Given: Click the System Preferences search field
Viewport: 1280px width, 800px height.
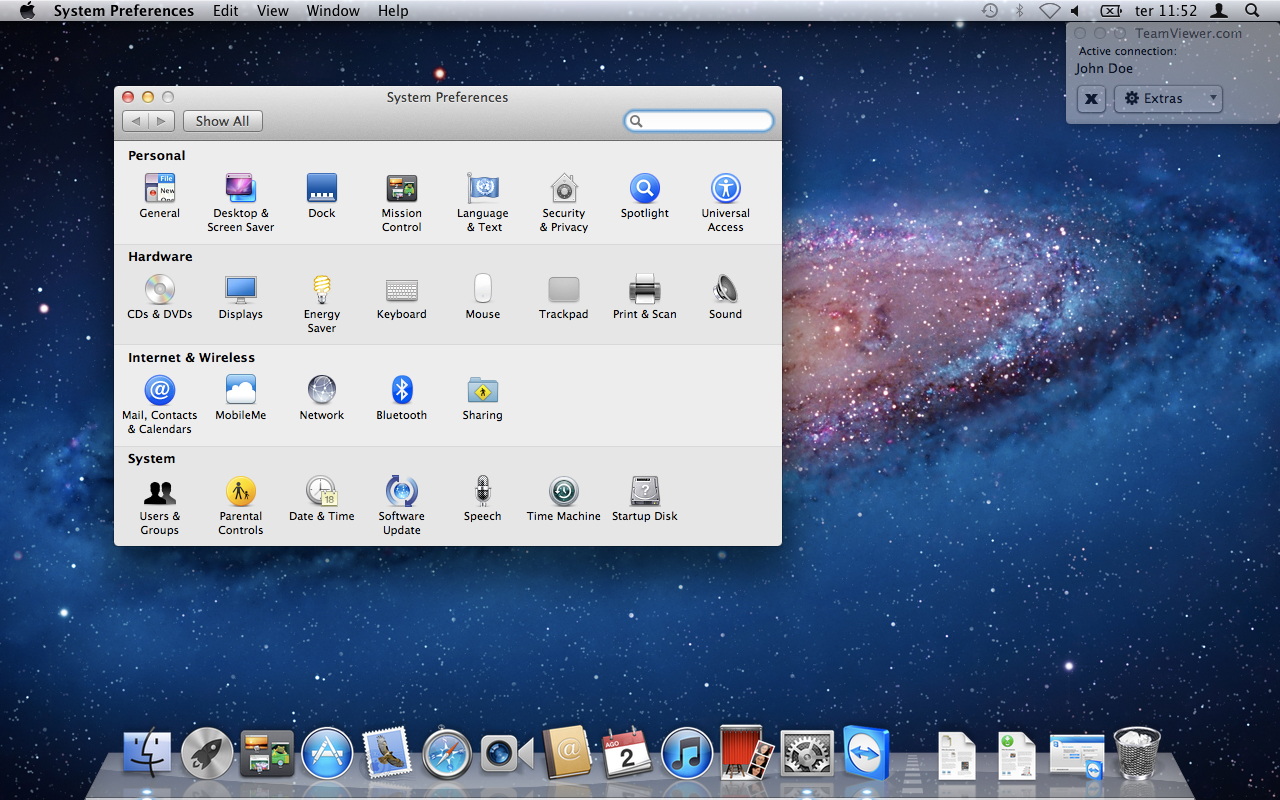Looking at the screenshot, I should coord(705,121).
